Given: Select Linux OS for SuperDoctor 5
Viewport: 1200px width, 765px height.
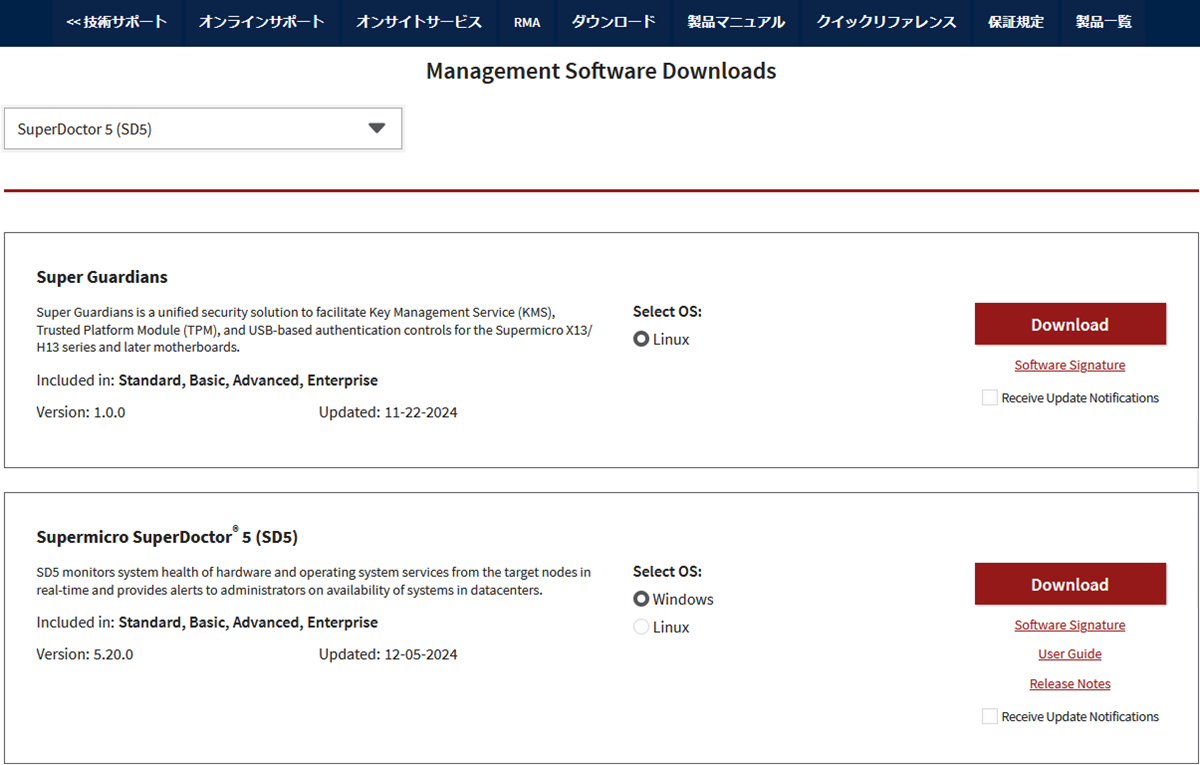Looking at the screenshot, I should (x=641, y=627).
